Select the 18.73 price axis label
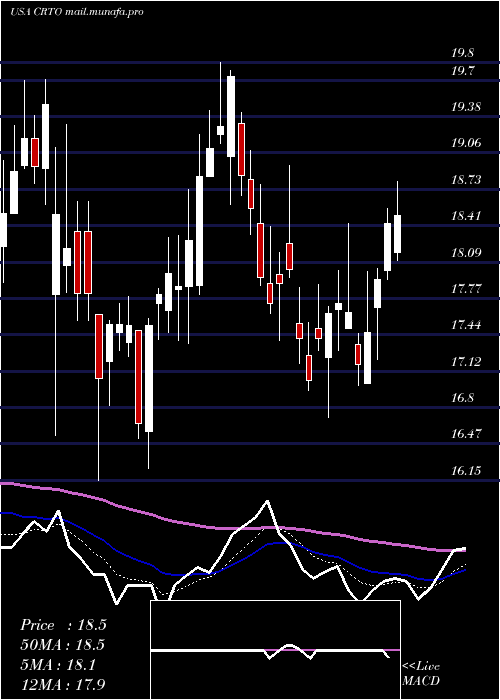The image size is (500, 700). click(x=466, y=179)
